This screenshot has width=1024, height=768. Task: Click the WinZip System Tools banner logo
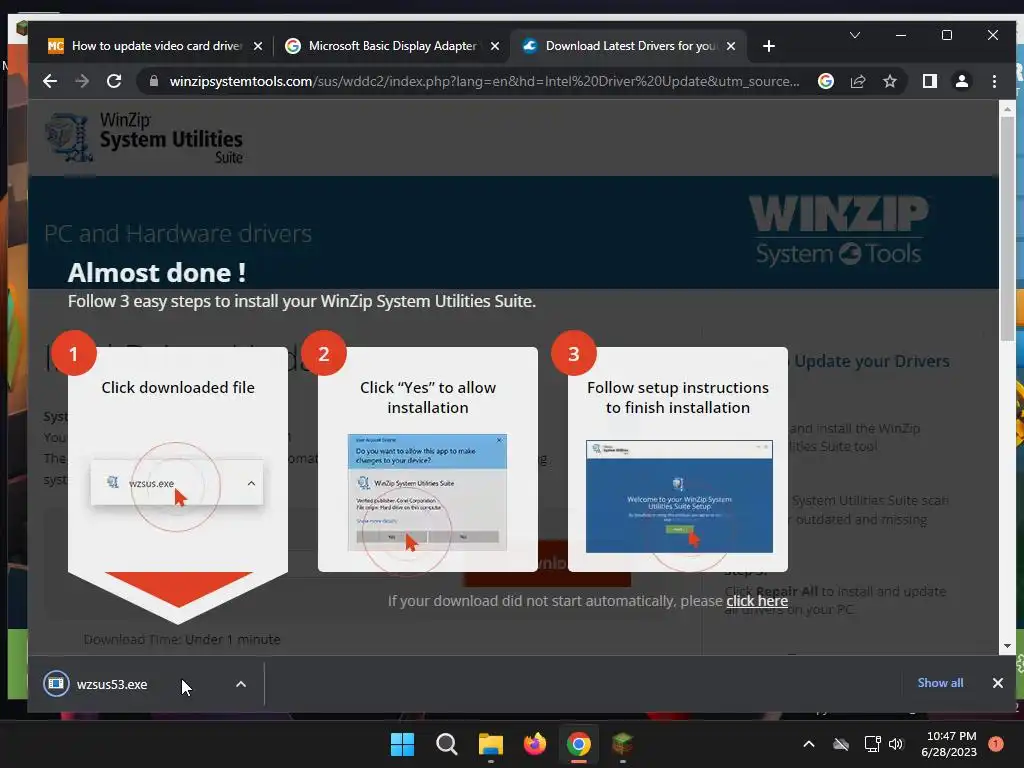pos(839,230)
